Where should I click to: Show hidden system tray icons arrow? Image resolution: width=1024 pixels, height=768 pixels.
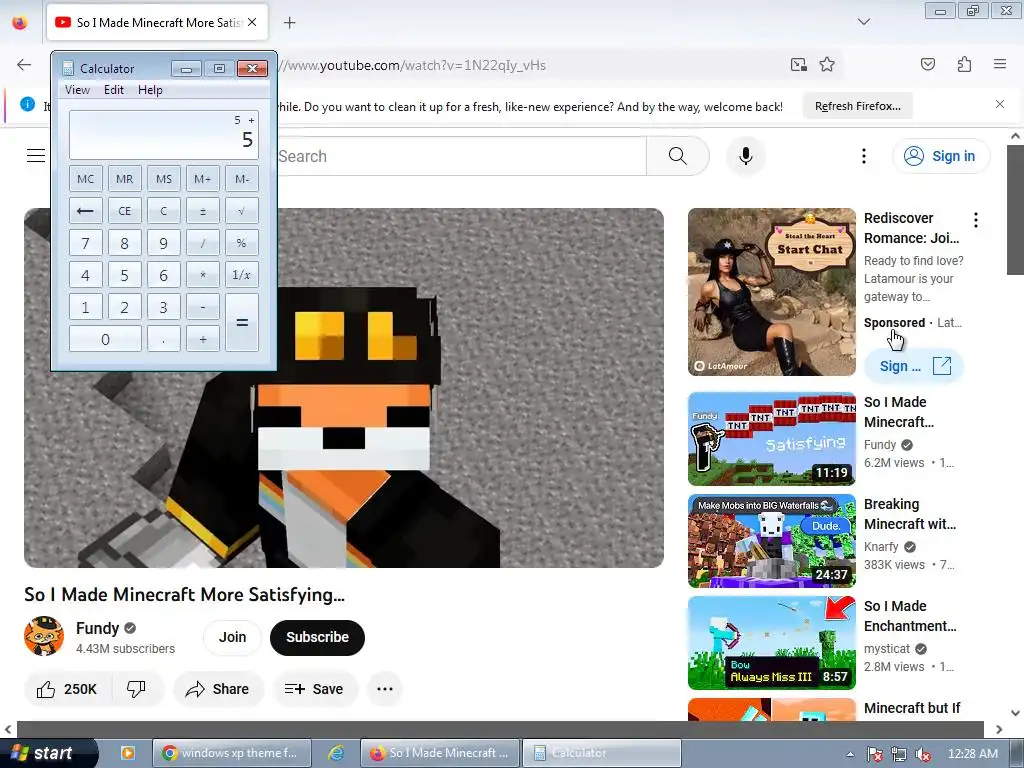[850, 754]
